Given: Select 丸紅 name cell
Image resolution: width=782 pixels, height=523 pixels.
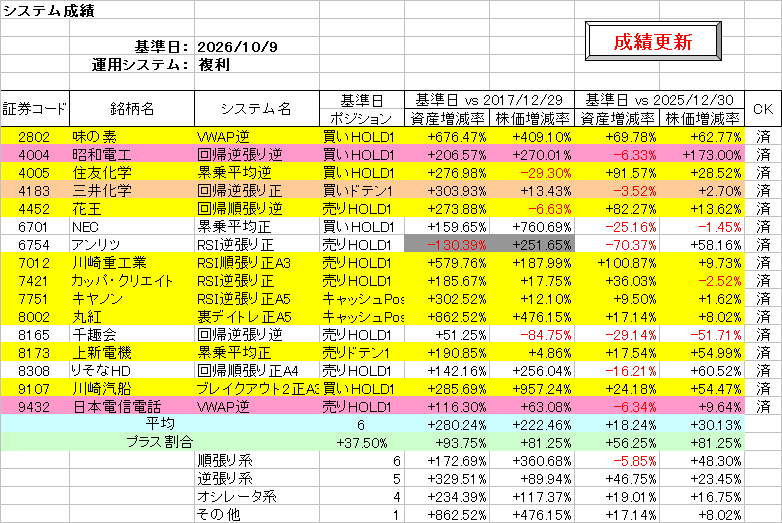Looking at the screenshot, I should pyautogui.click(x=132, y=317).
